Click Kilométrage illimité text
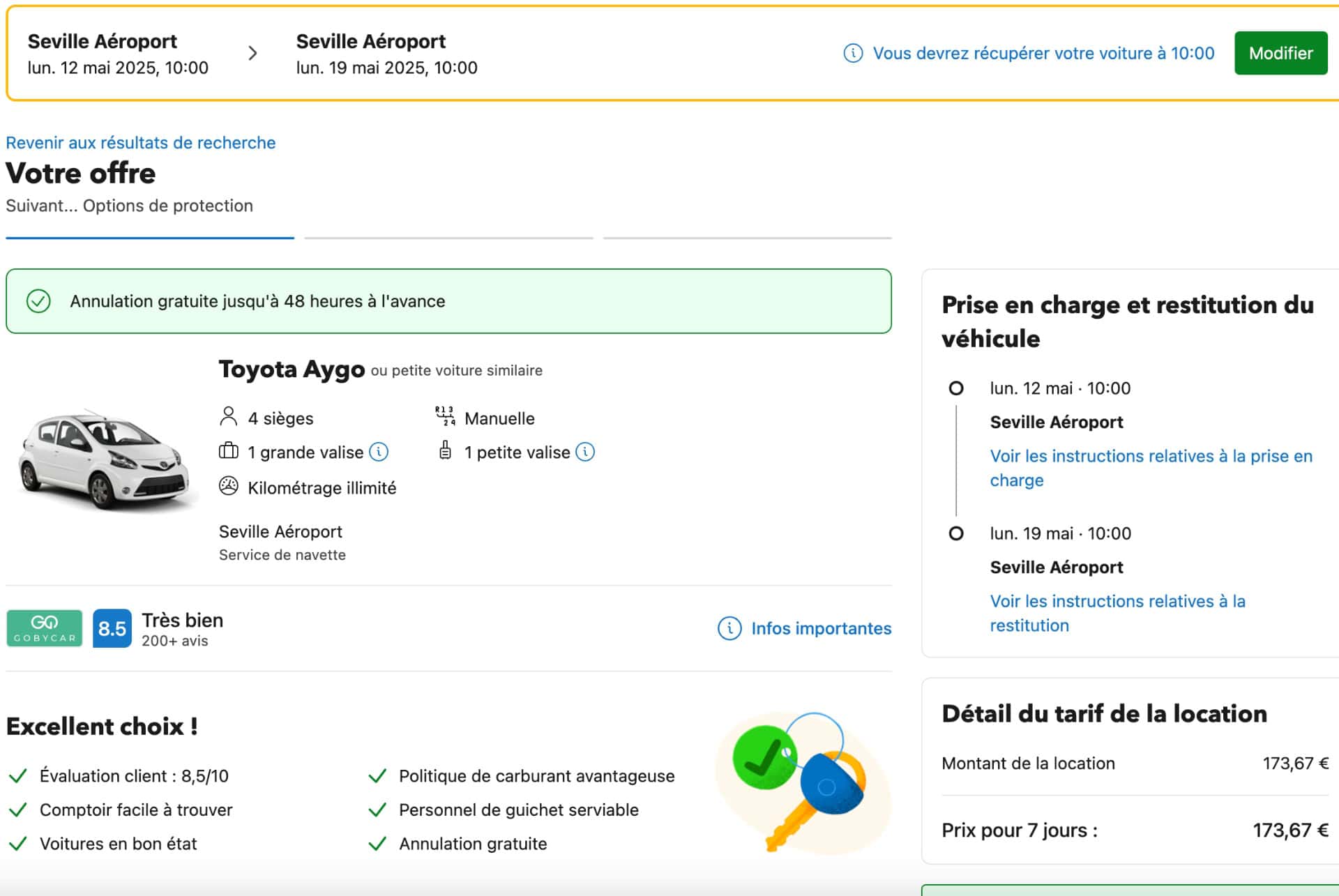Viewport: 1339px width, 896px height. coord(321,487)
